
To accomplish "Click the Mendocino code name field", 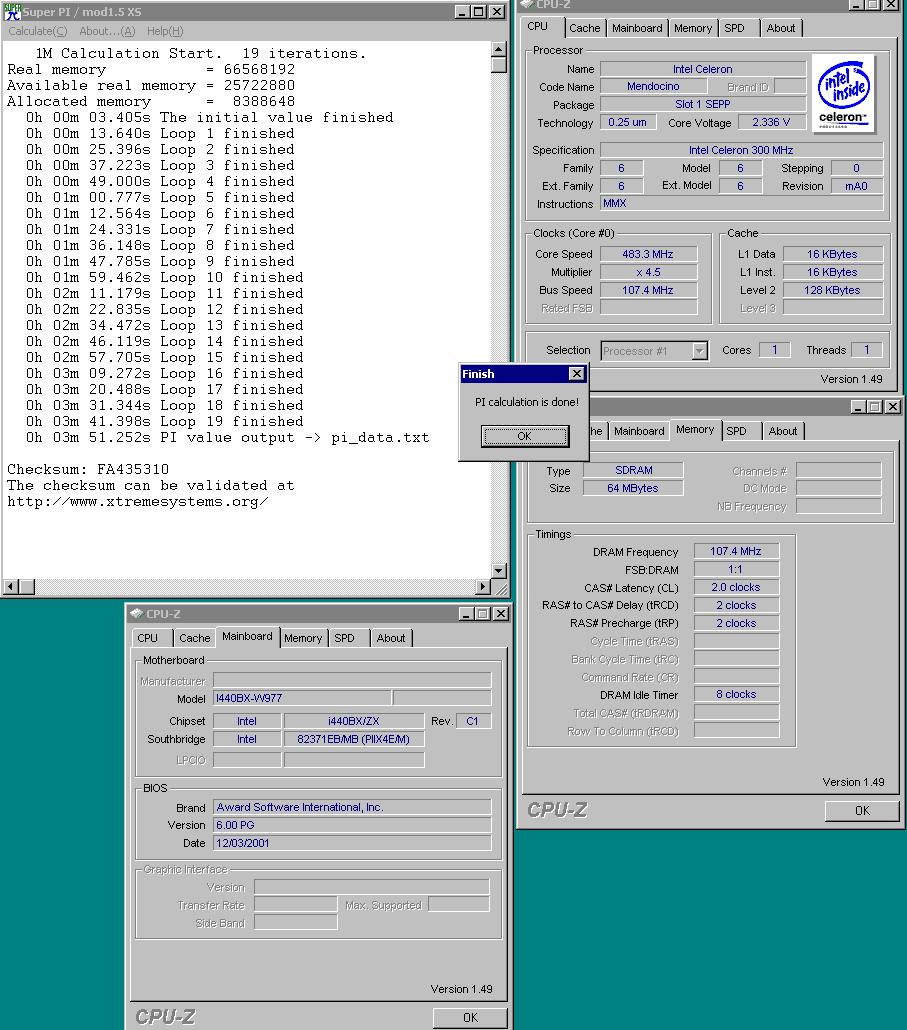I will 653,86.
